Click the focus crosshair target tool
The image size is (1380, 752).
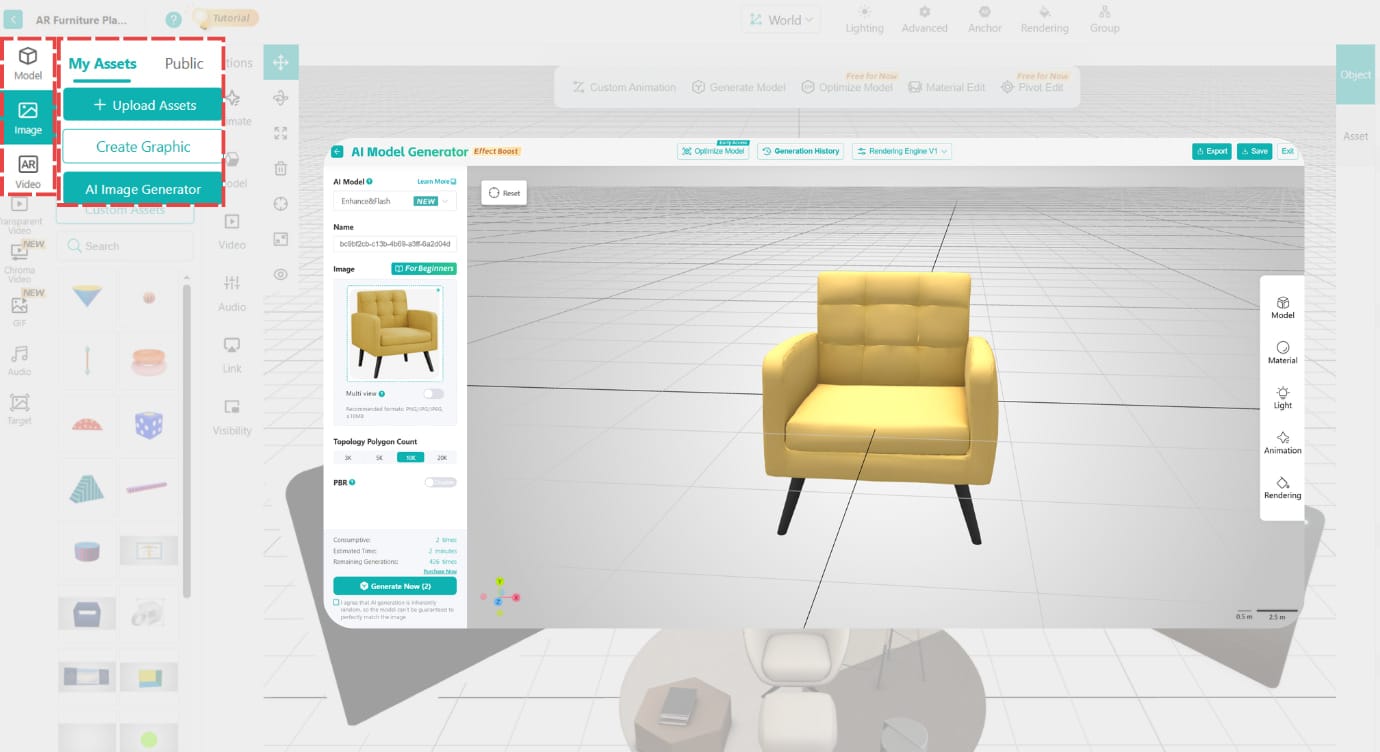tap(281, 203)
